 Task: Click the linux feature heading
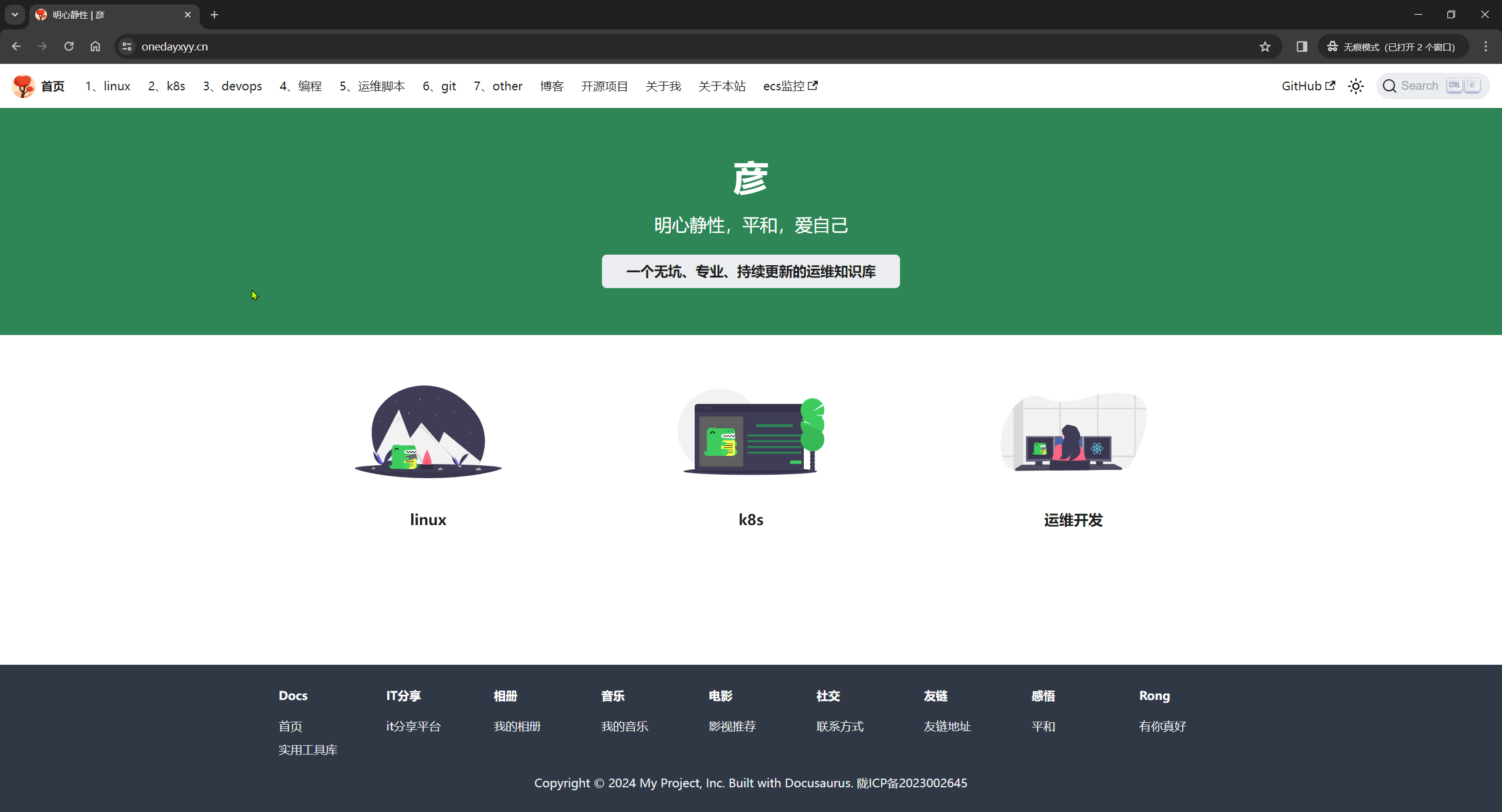click(428, 520)
